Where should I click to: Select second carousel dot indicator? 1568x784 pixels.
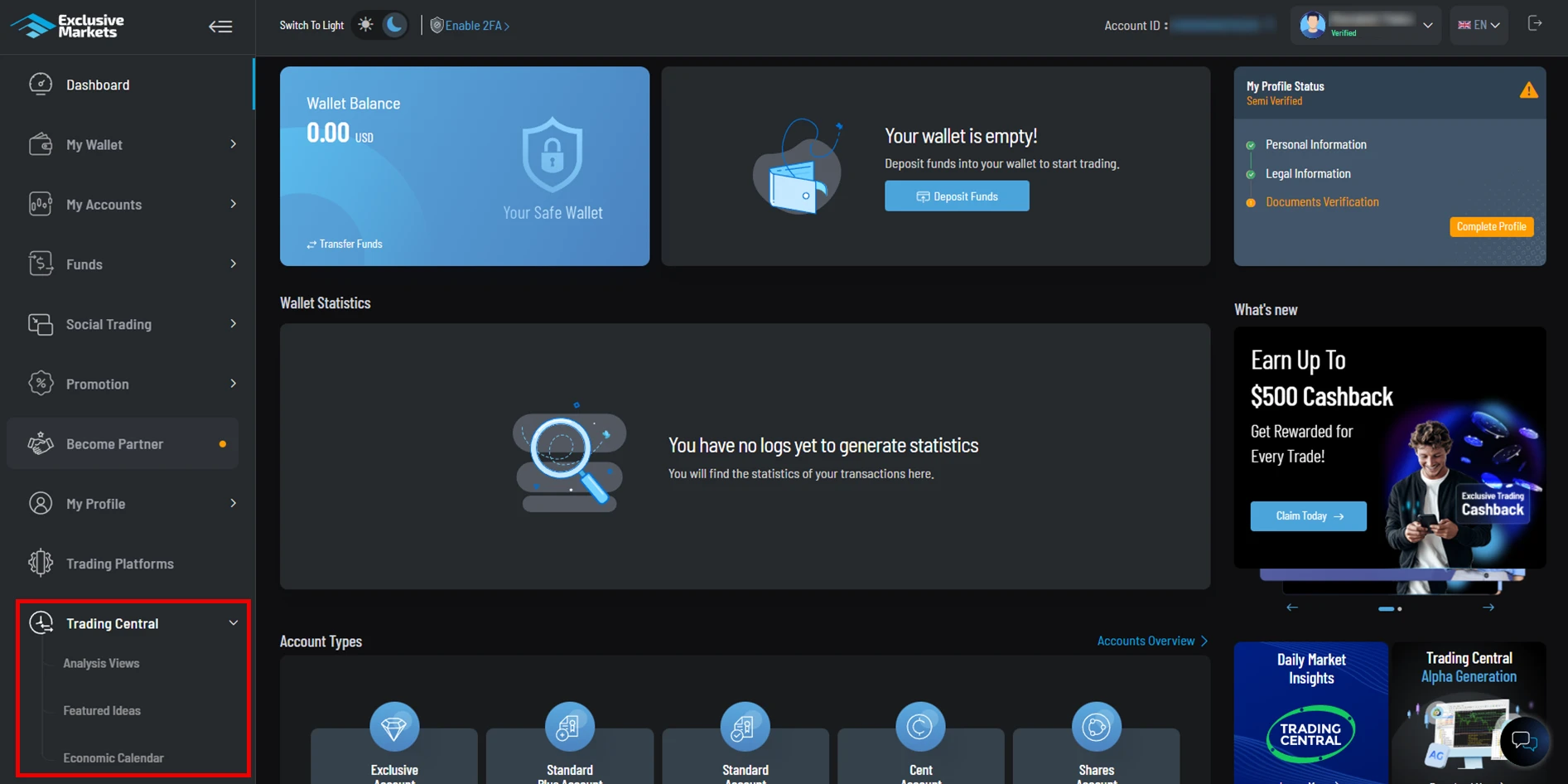(x=1400, y=609)
